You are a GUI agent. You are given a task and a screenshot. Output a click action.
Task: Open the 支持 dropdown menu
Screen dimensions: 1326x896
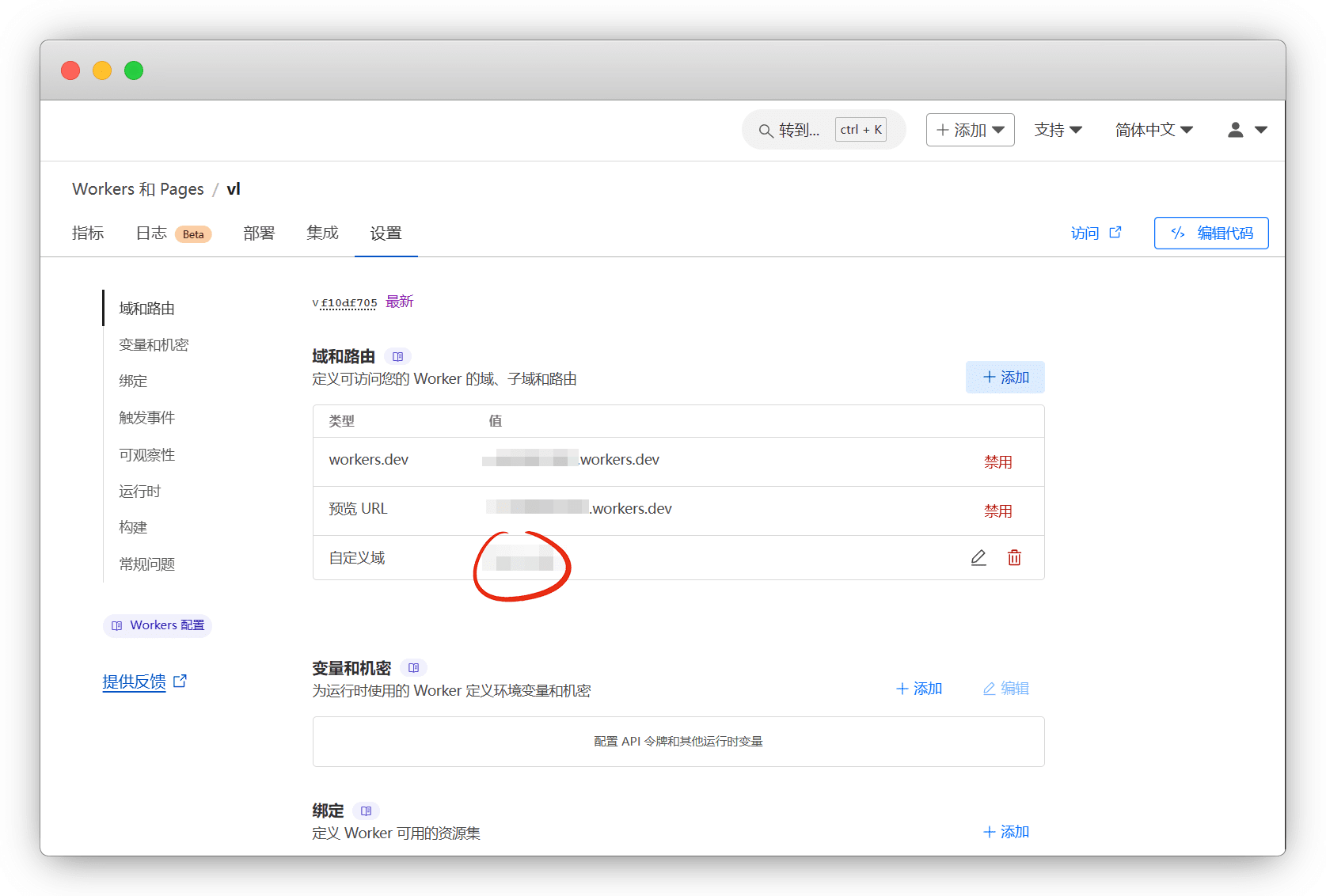[1058, 130]
